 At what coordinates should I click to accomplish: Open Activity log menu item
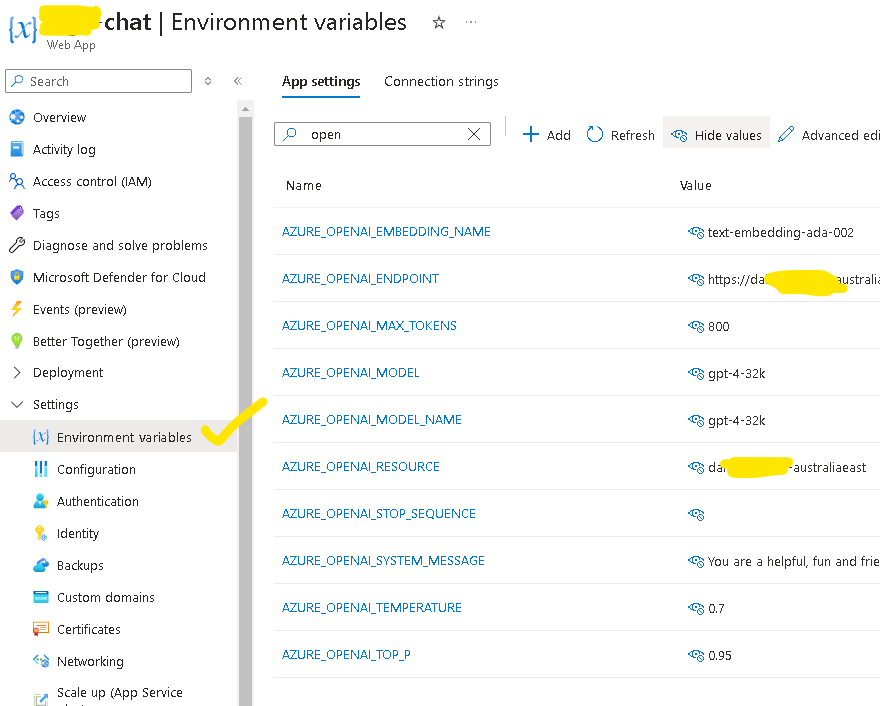(x=64, y=149)
